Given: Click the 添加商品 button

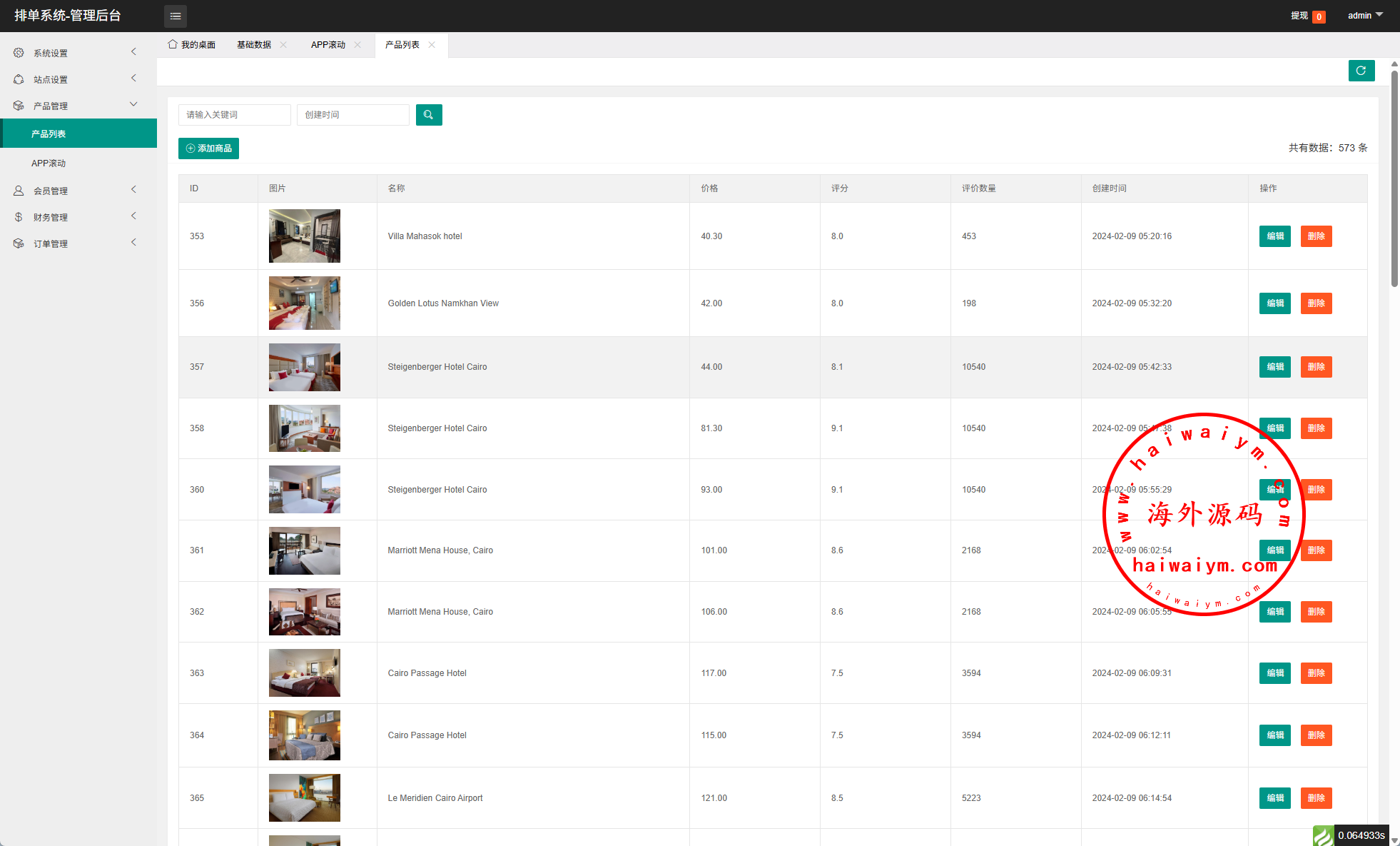Looking at the screenshot, I should pyautogui.click(x=208, y=148).
